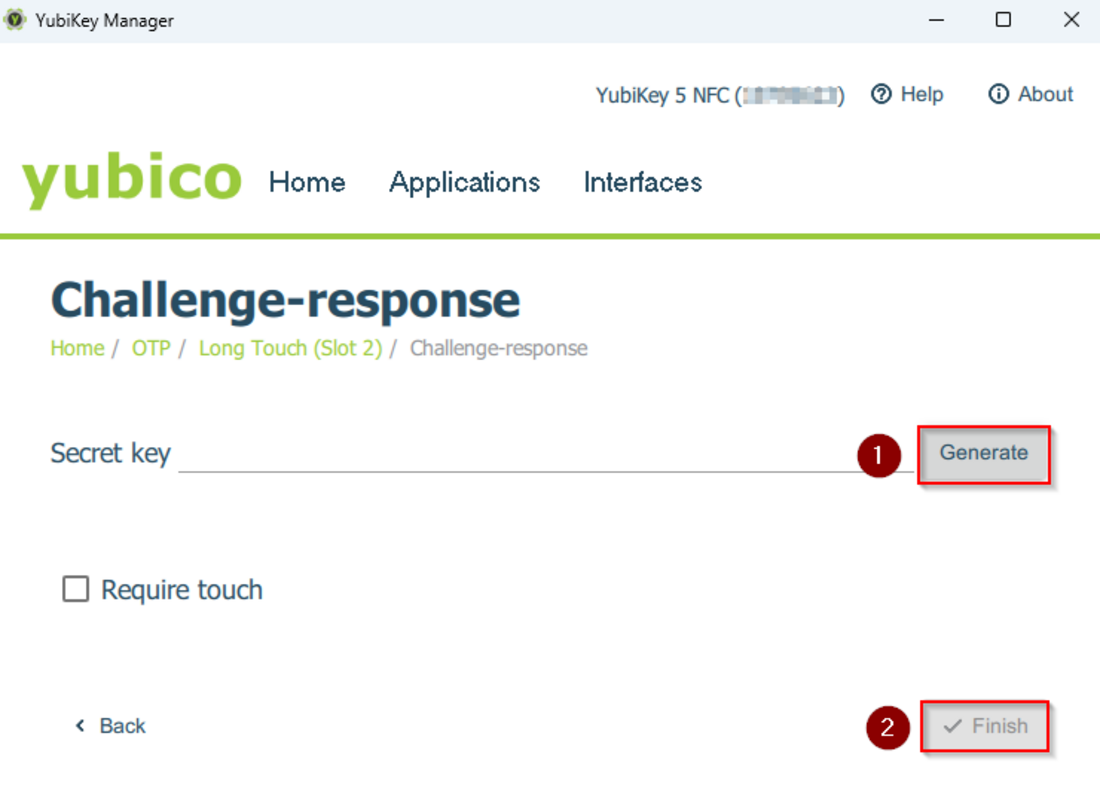The height and width of the screenshot is (785, 1100).
Task: Generate a new secret key
Action: (x=984, y=453)
